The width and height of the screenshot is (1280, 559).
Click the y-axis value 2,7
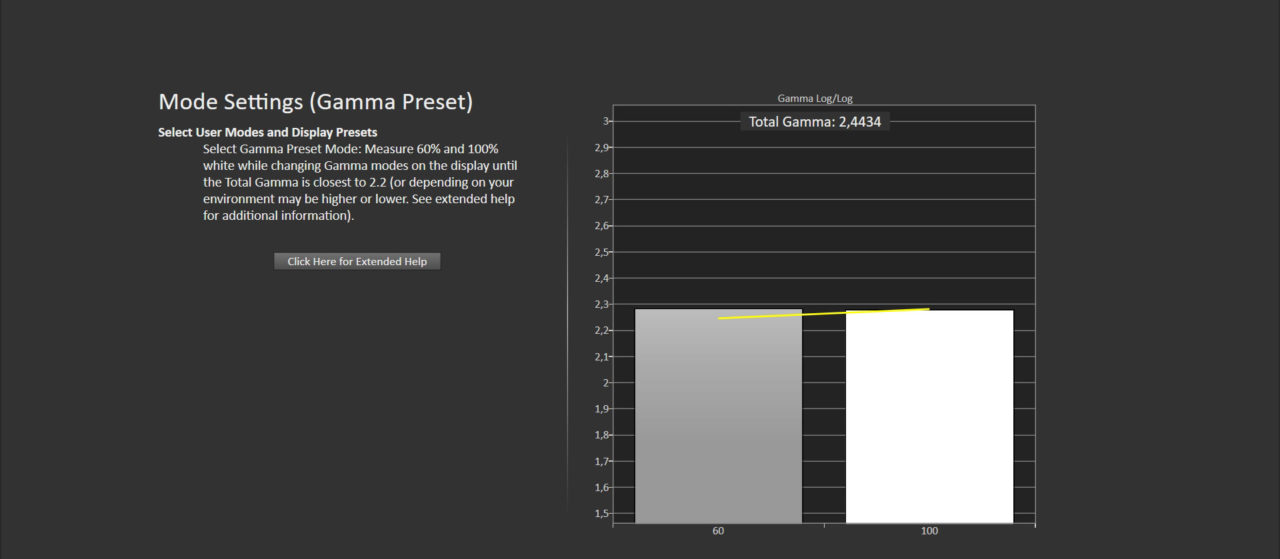[601, 200]
